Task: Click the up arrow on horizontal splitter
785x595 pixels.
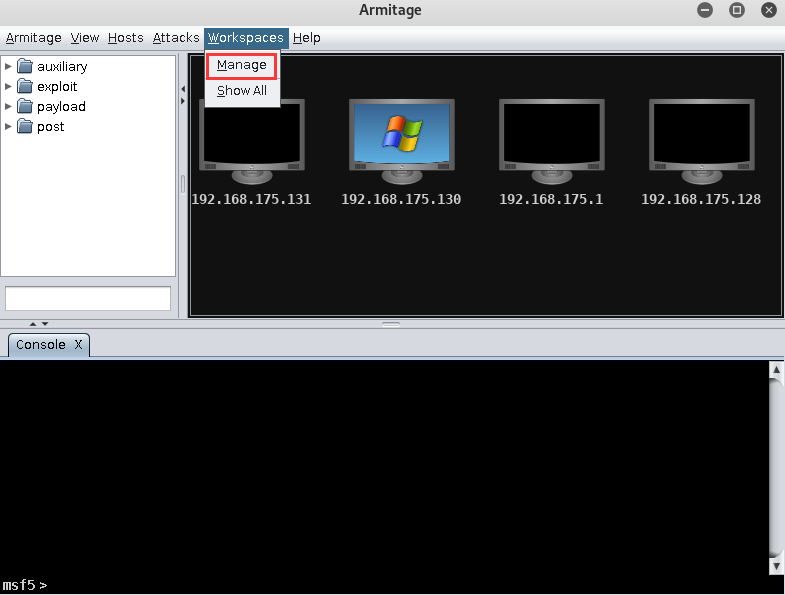Action: (x=33, y=324)
